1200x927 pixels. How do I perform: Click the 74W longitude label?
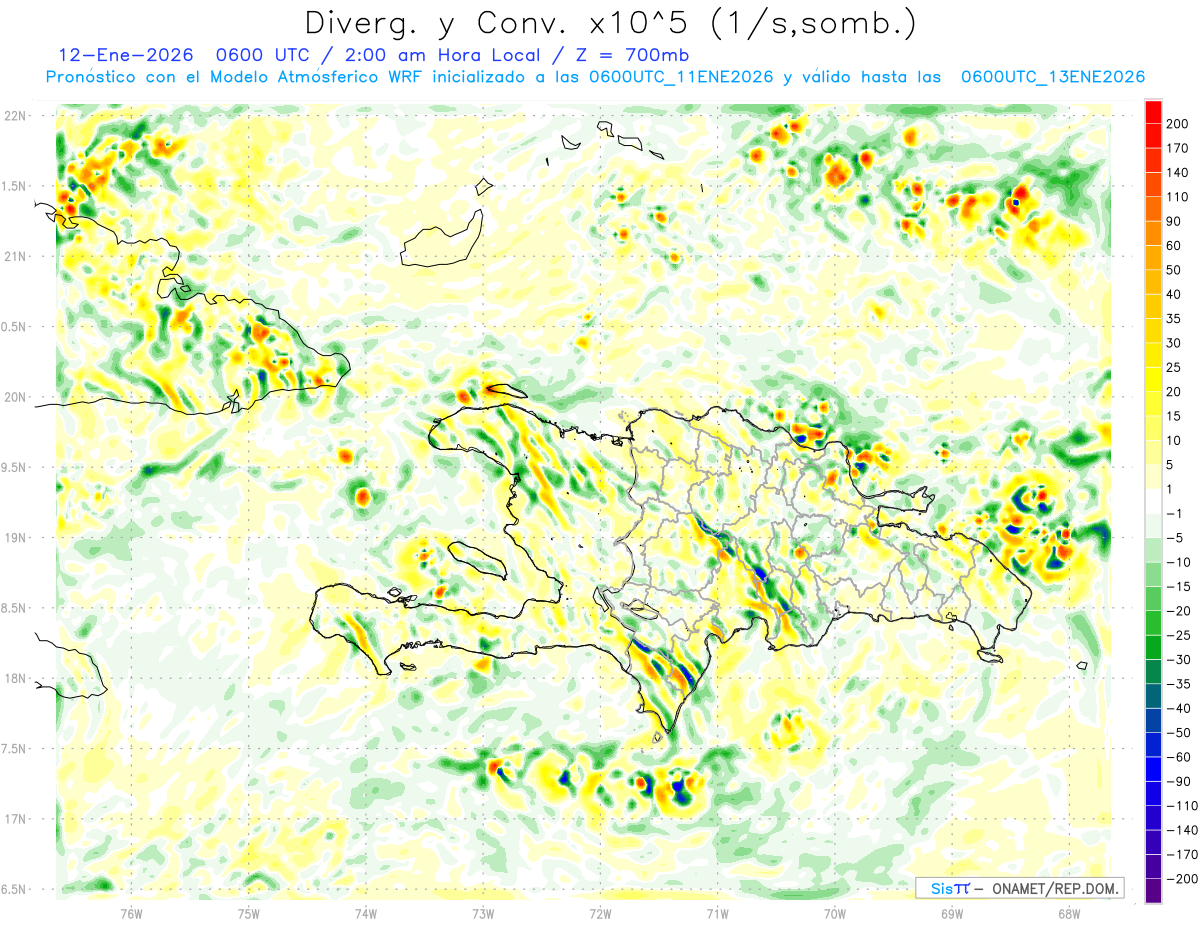(366, 912)
